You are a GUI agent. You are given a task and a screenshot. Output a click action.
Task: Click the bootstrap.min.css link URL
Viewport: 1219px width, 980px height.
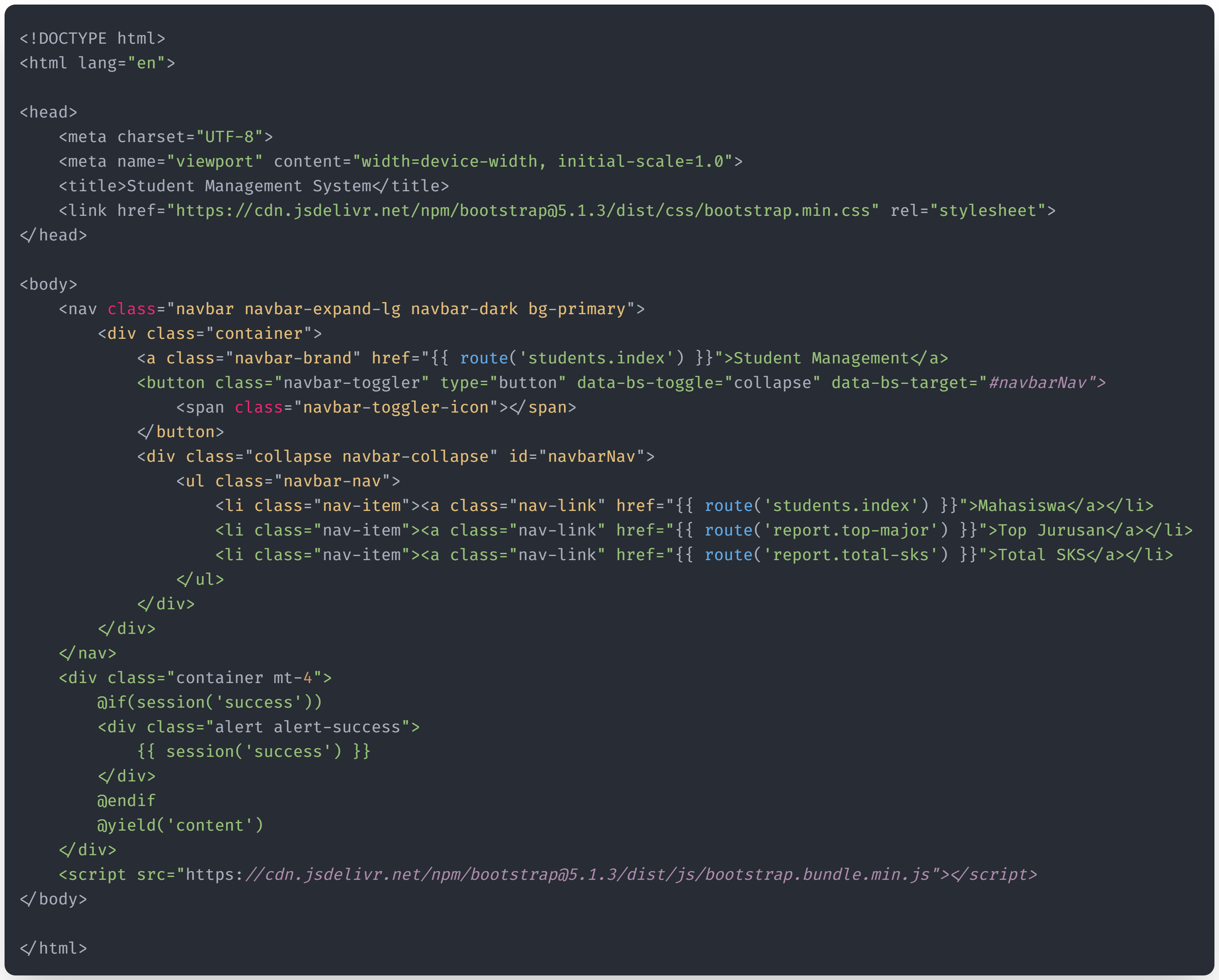tap(523, 210)
